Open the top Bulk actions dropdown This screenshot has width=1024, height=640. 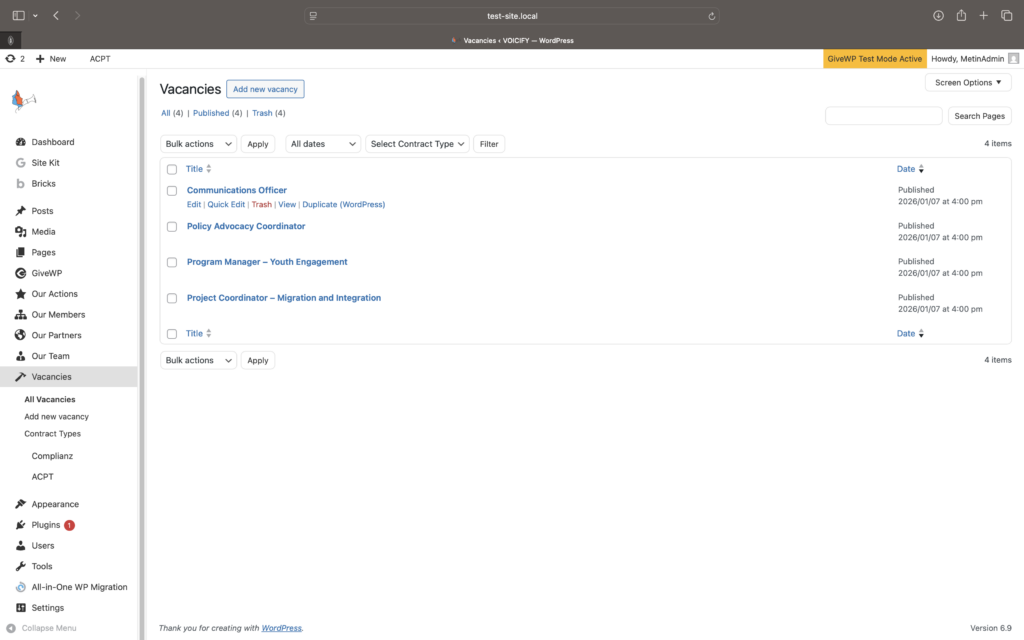pyautogui.click(x=198, y=144)
